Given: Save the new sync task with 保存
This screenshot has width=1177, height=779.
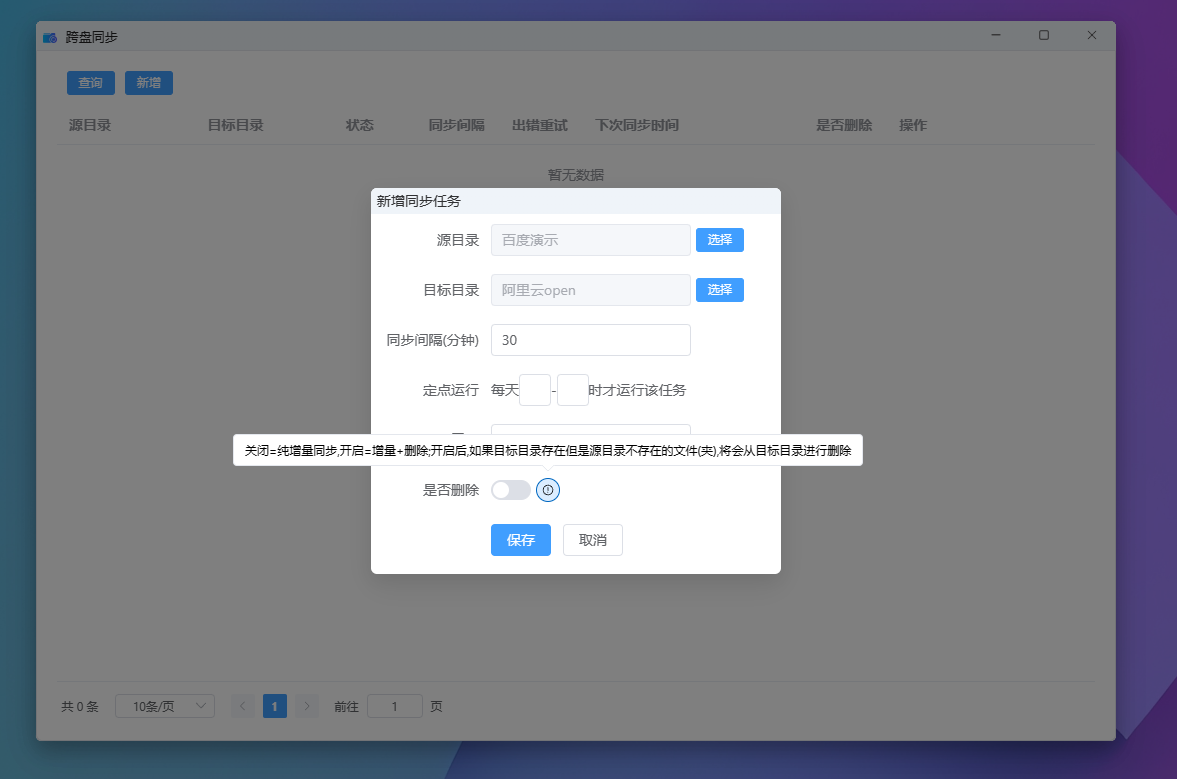Looking at the screenshot, I should pos(520,540).
